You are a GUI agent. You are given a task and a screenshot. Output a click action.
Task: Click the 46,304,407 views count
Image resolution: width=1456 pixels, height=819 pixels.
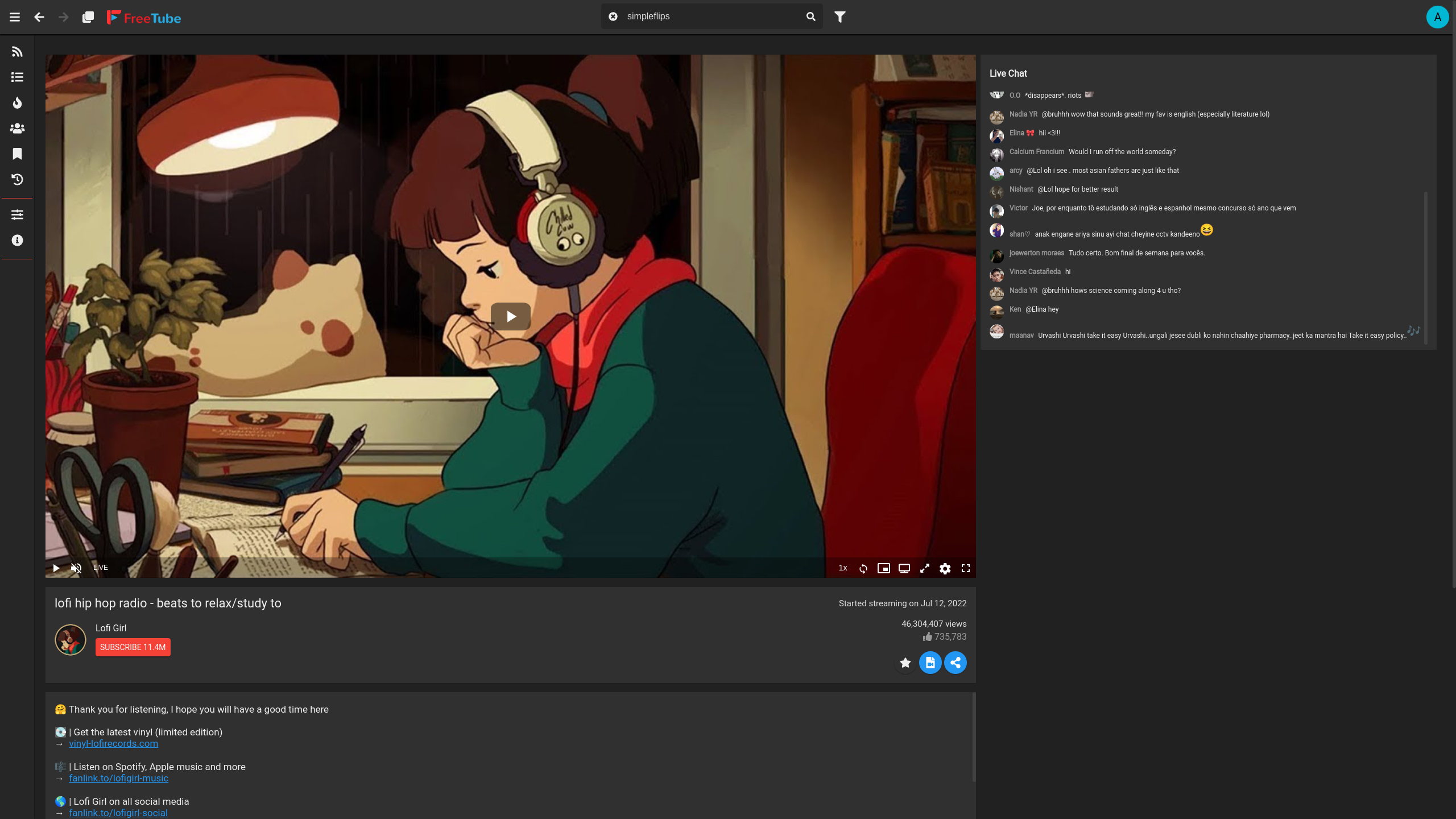pyautogui.click(x=934, y=624)
